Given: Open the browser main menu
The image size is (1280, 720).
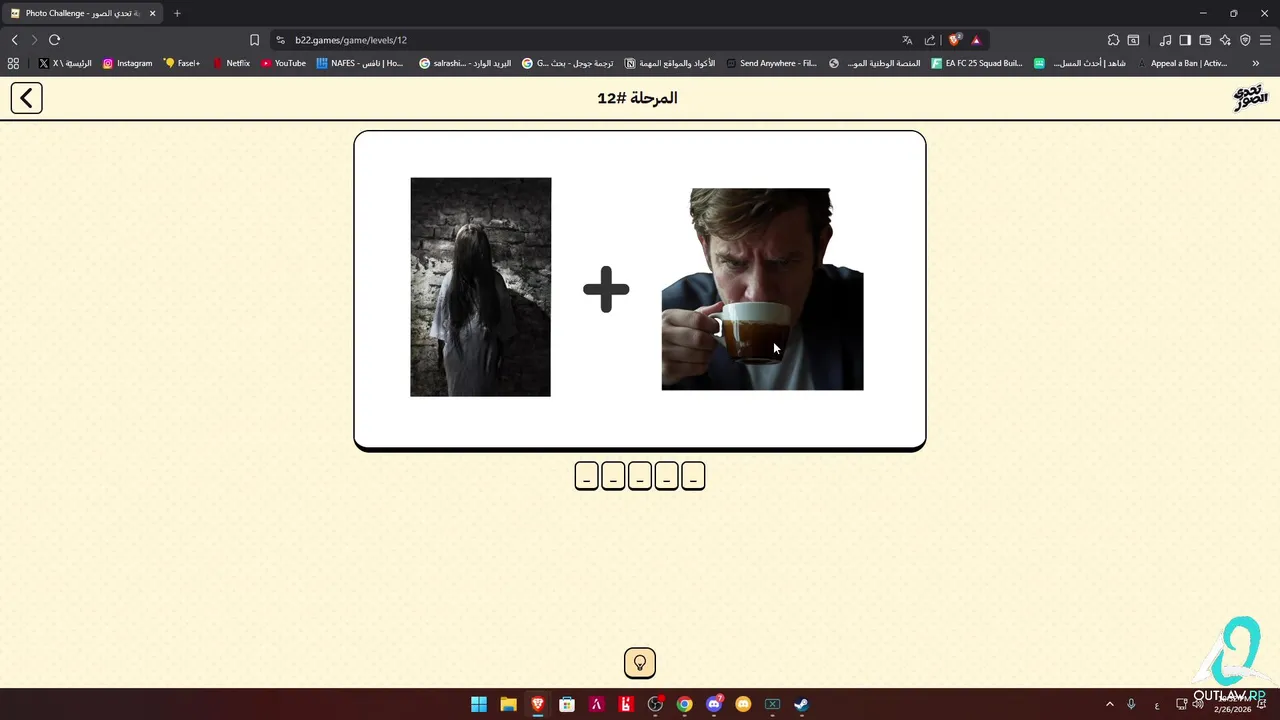Looking at the screenshot, I should pos(1265,40).
